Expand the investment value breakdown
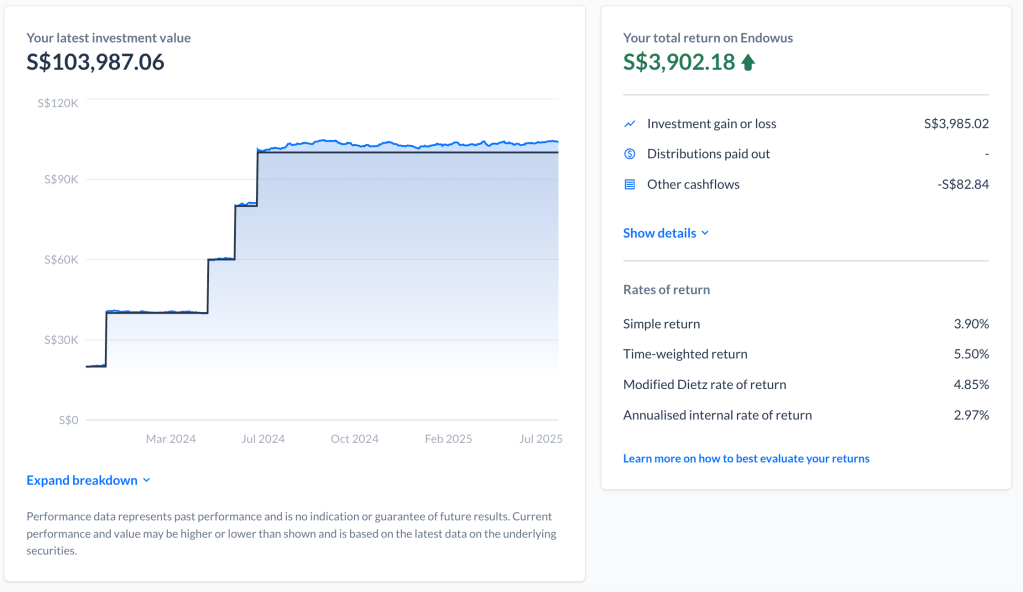The width and height of the screenshot is (1023, 592). click(x=82, y=481)
